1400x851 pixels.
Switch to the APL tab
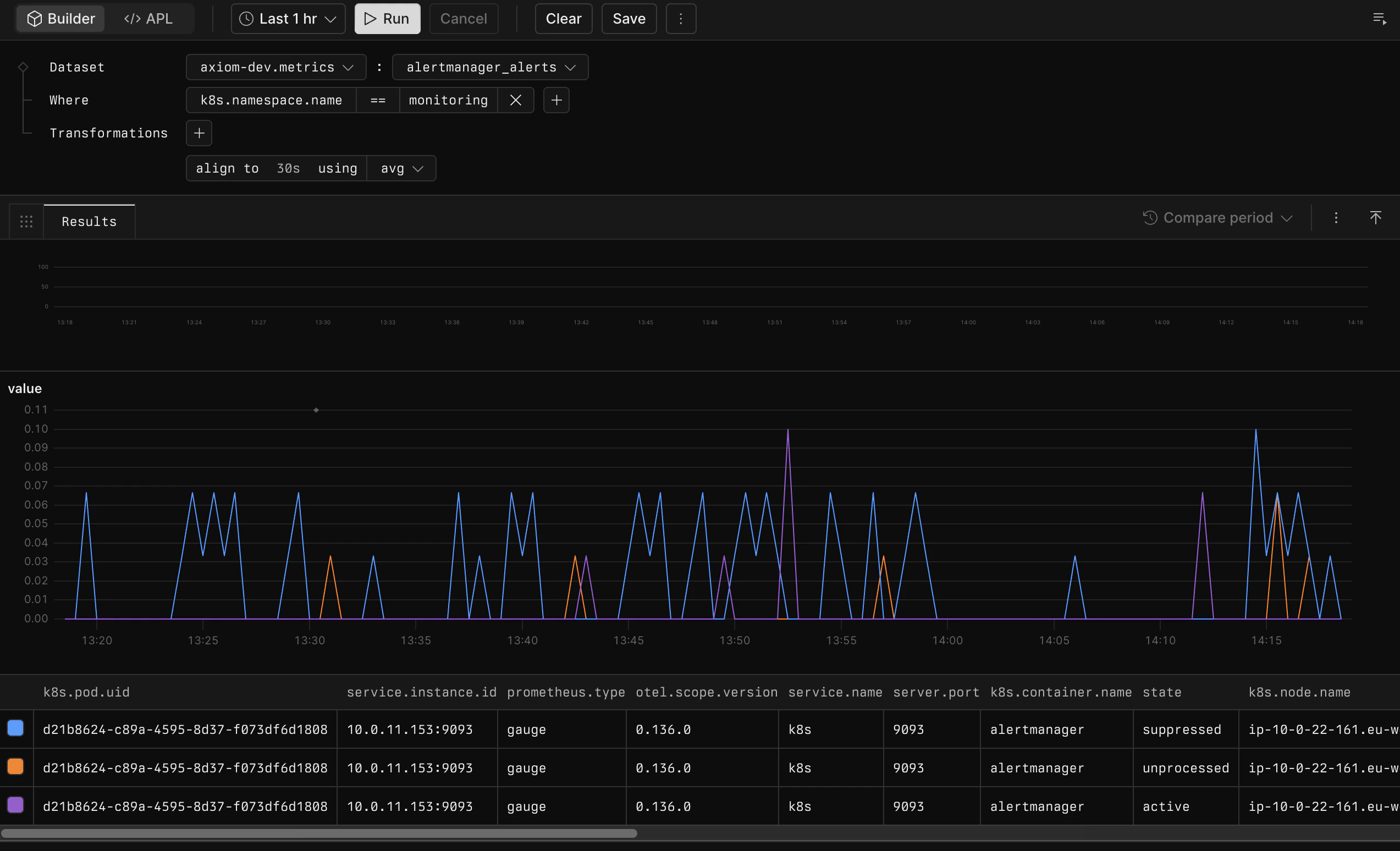coord(149,18)
